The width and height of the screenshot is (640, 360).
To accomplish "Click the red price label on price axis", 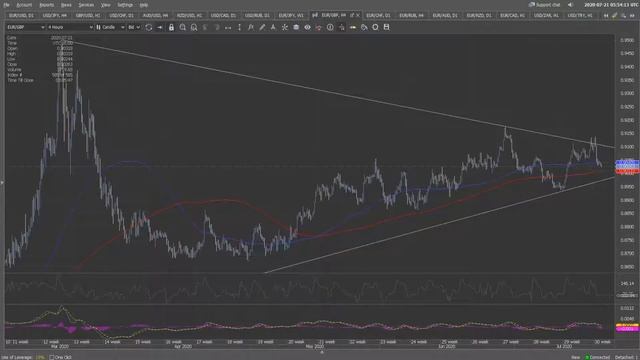I will pyautogui.click(x=627, y=172).
